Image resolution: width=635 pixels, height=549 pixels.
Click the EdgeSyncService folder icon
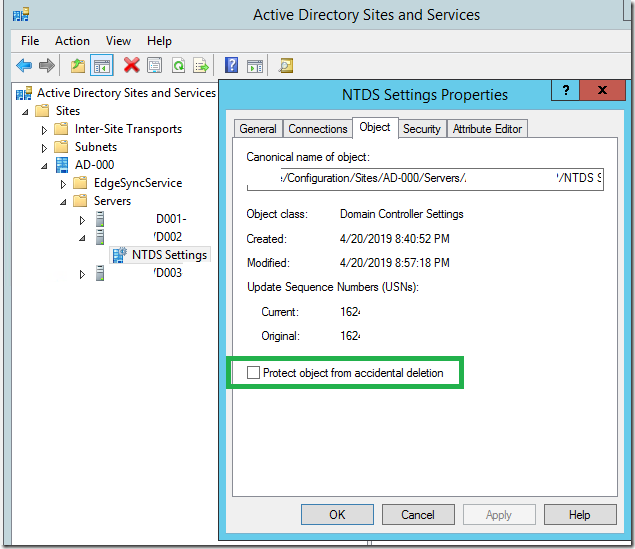80,183
